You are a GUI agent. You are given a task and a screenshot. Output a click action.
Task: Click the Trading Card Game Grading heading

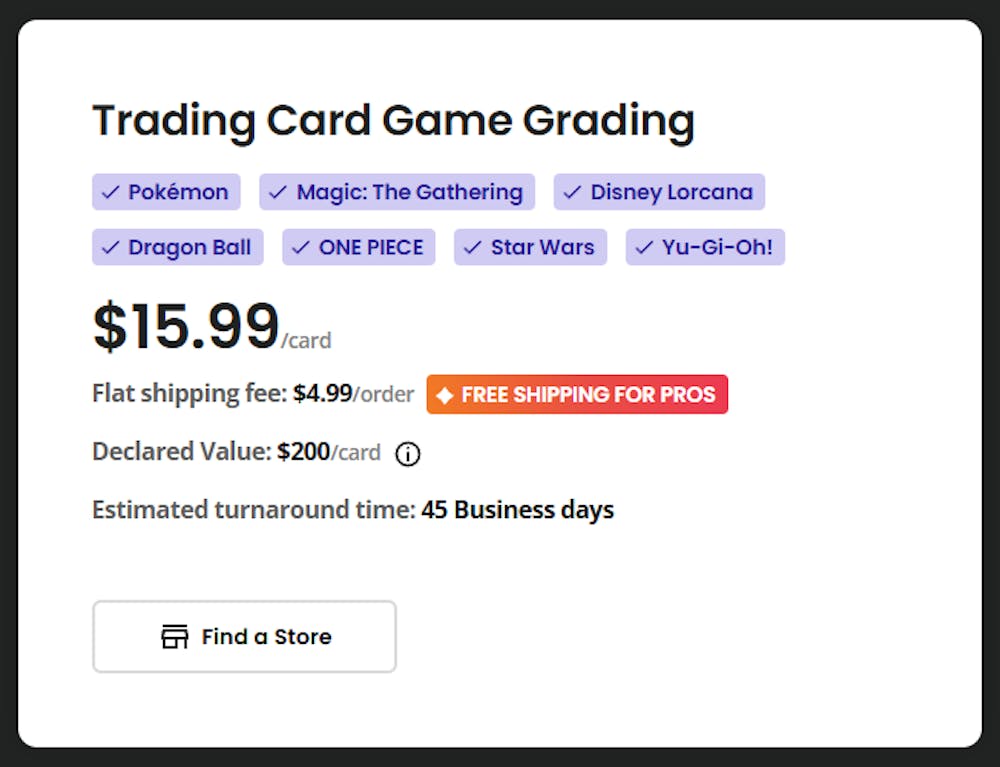click(394, 120)
